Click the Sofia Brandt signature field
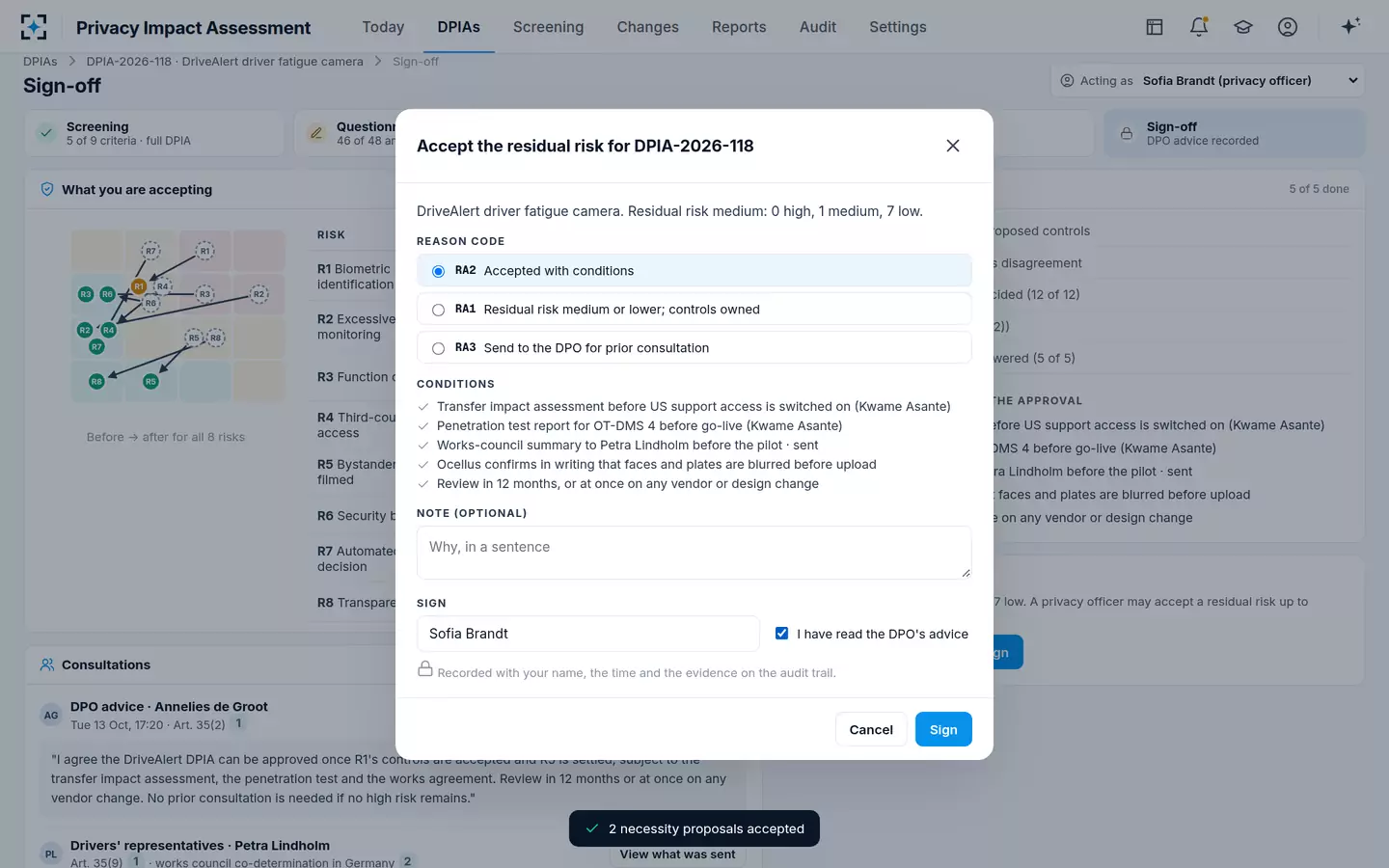1389x868 pixels. pyautogui.click(x=588, y=634)
